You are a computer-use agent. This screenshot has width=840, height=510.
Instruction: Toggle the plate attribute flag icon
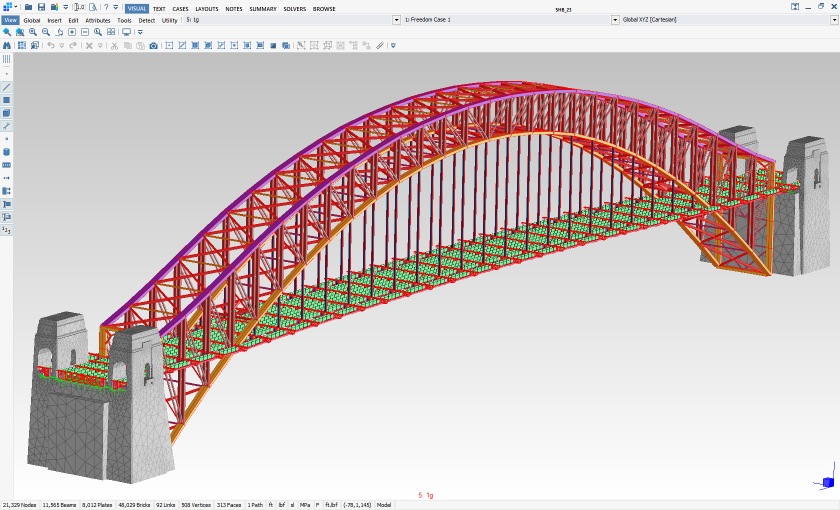click(6, 217)
